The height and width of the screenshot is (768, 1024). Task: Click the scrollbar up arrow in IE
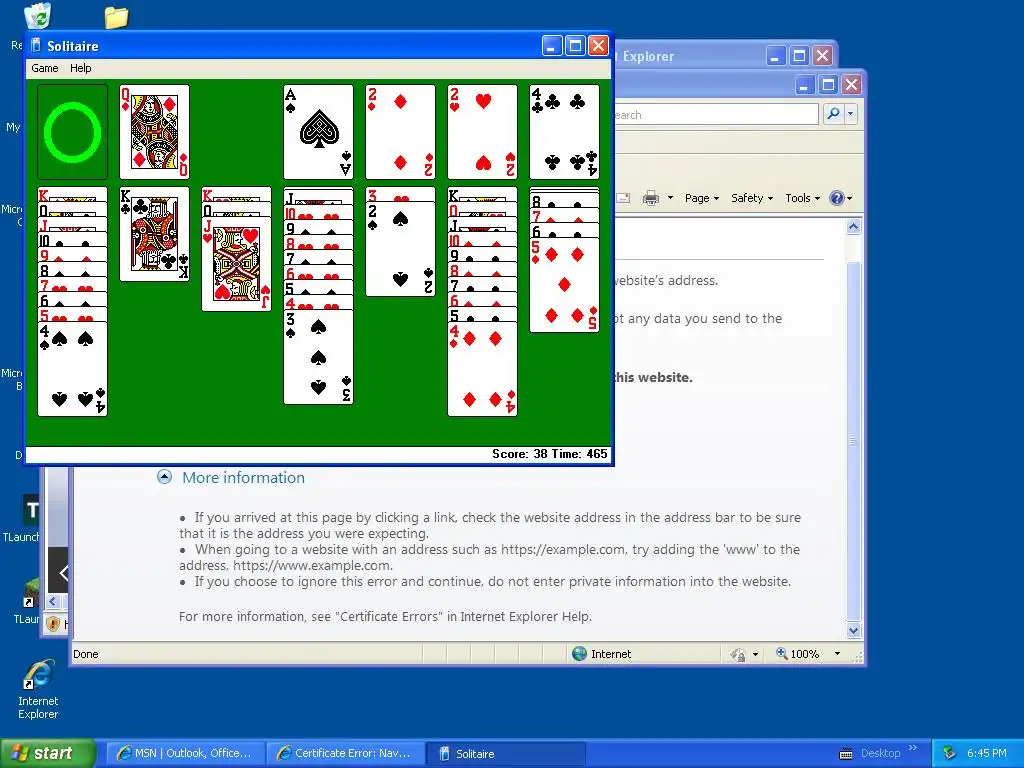[854, 227]
